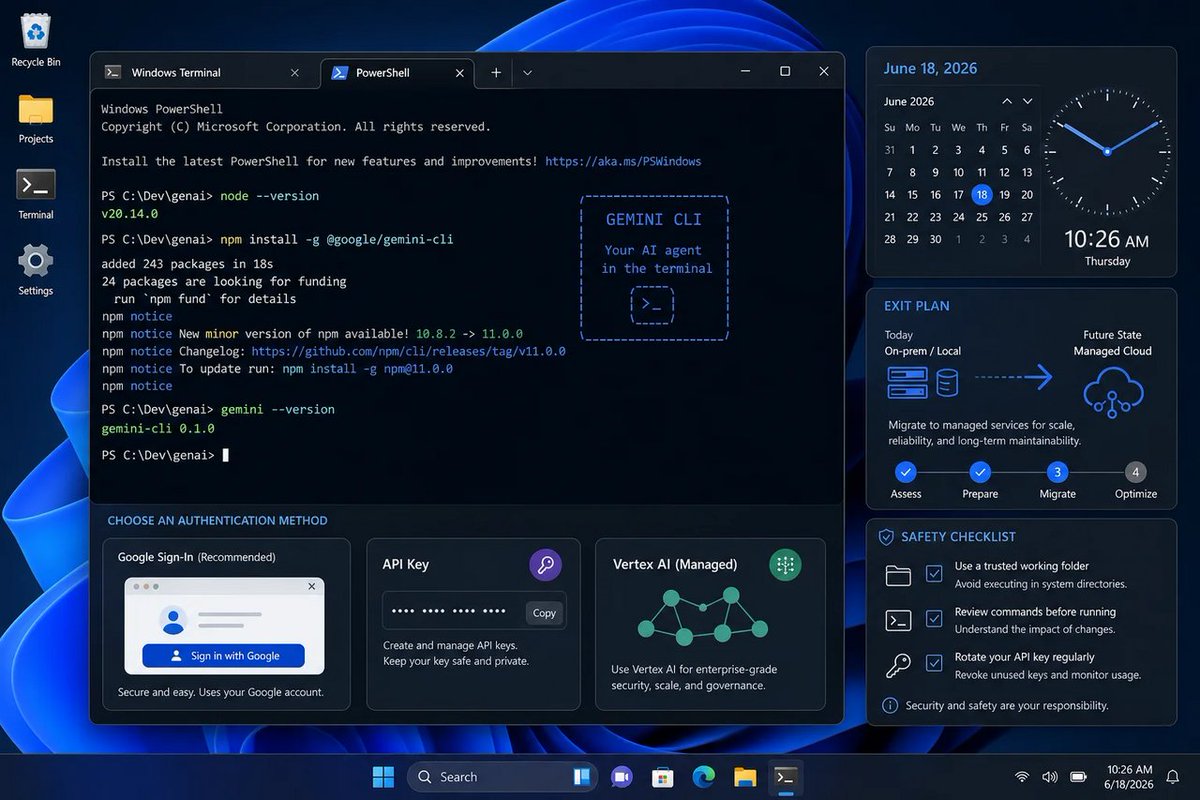
Task: Click the Gemini CLI terminal prompt icon
Action: tap(652, 305)
